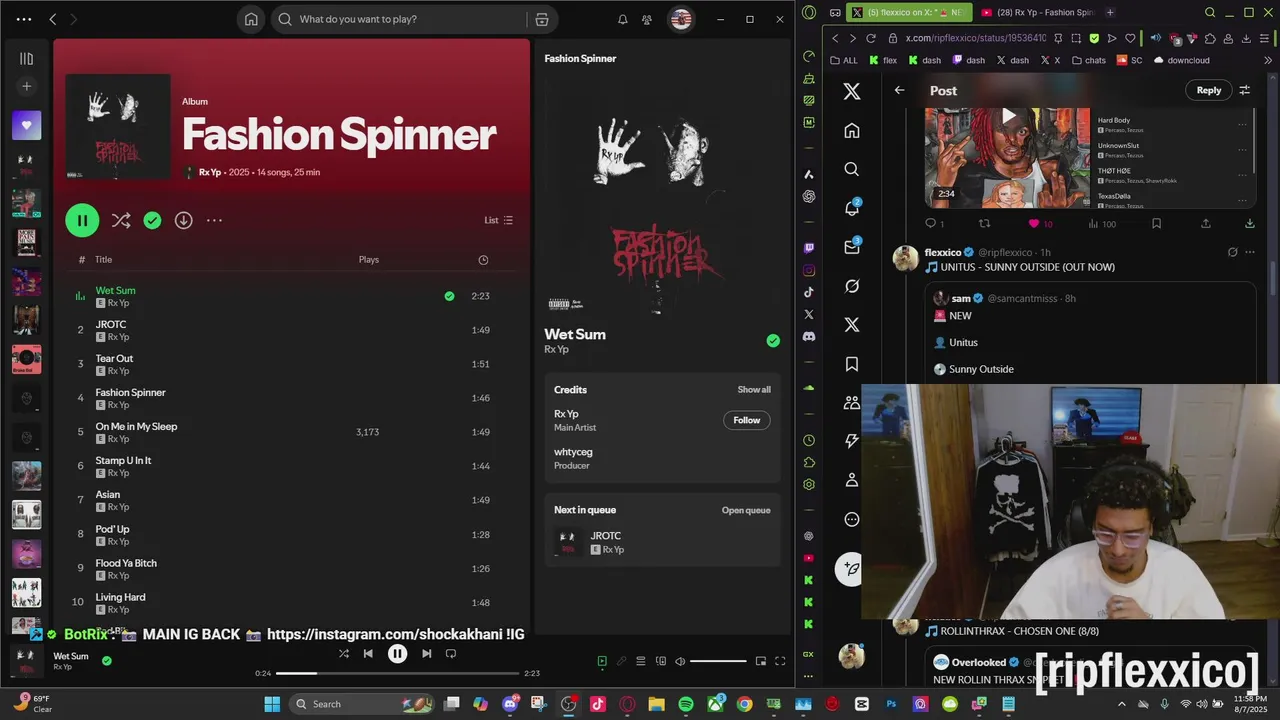
Task: Follow Rx Yp in credits
Action: (x=747, y=420)
